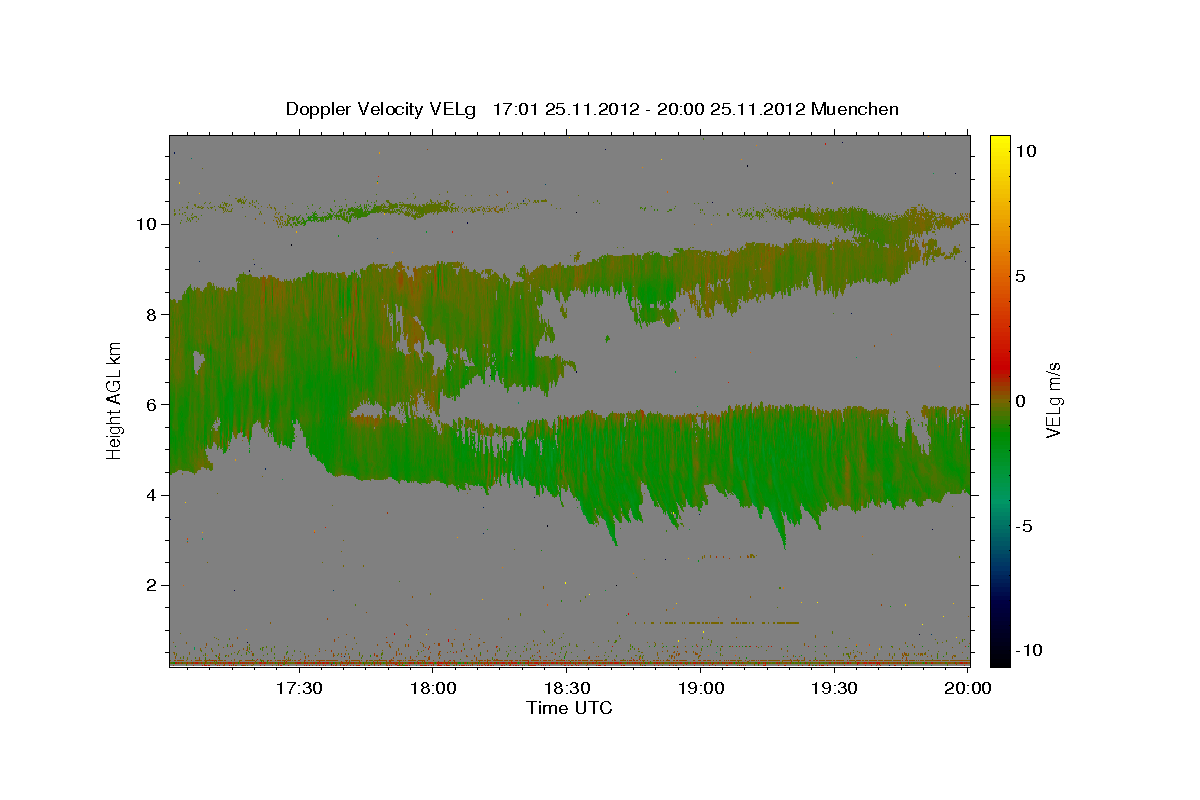Viewport: 1200px width, 800px height.
Task: Select the 18:30 time tick label
Action: coord(567,688)
